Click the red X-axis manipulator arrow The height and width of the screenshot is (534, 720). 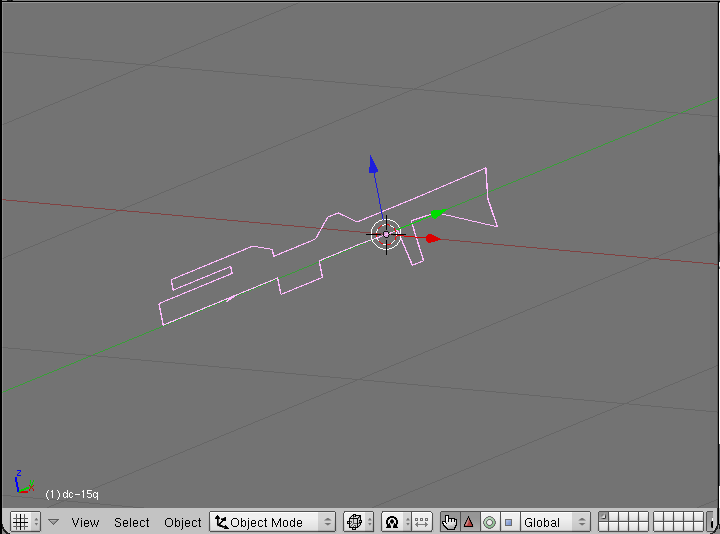(432, 238)
